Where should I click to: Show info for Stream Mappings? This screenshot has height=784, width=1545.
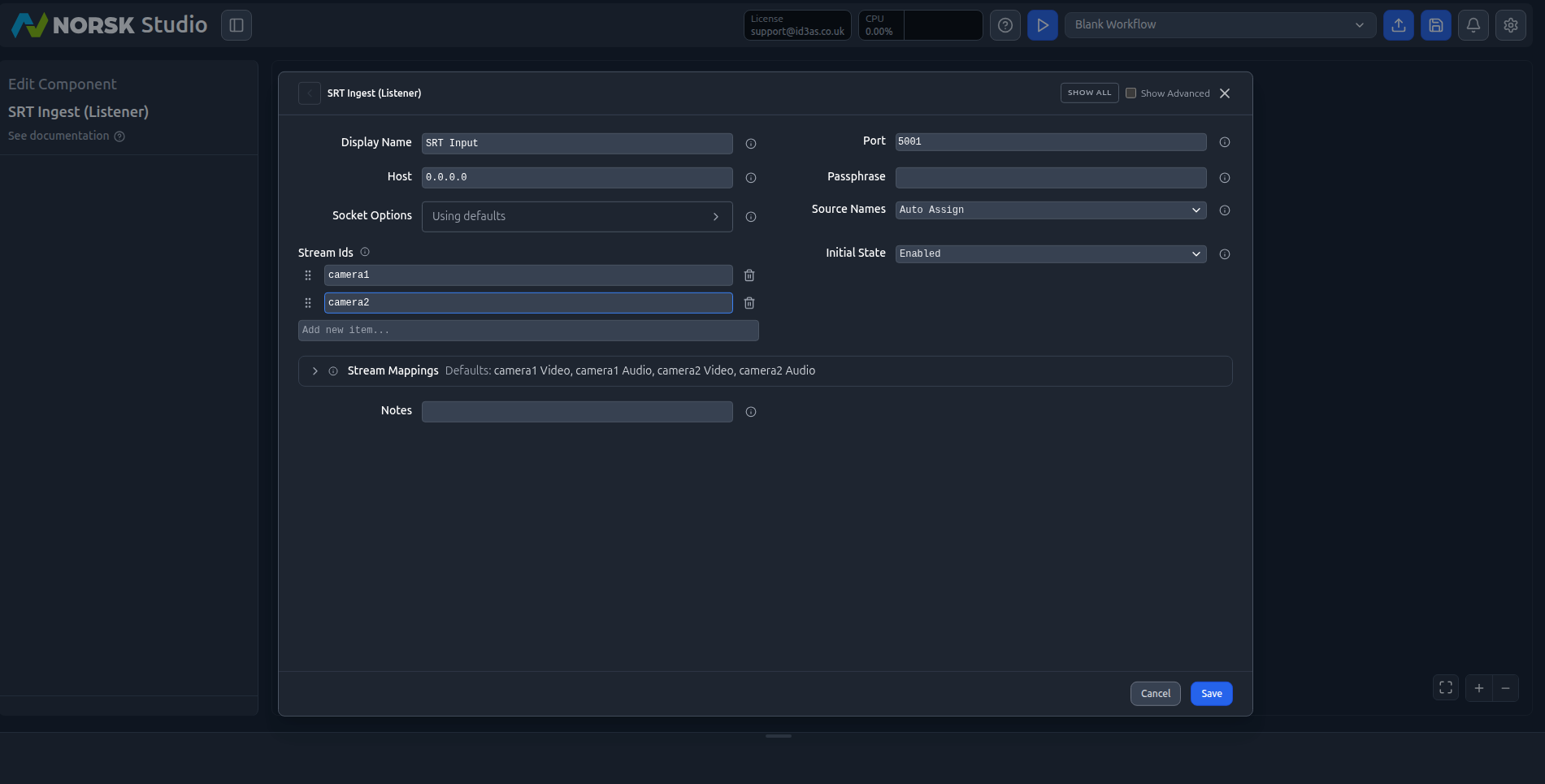coord(333,370)
